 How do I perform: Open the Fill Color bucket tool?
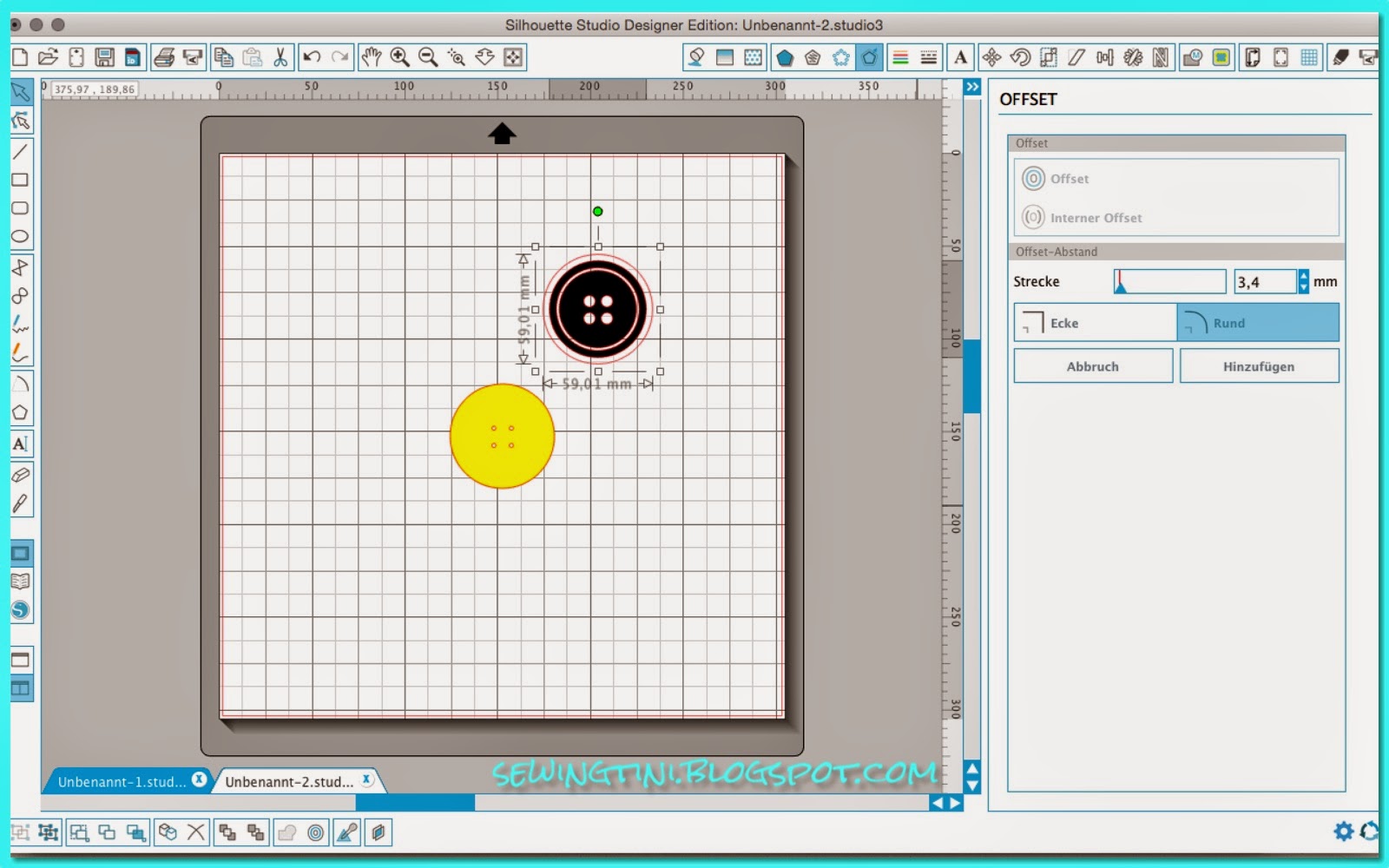point(696,56)
